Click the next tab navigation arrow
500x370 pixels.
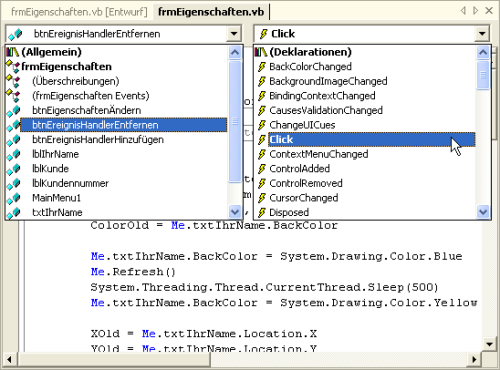click(476, 11)
